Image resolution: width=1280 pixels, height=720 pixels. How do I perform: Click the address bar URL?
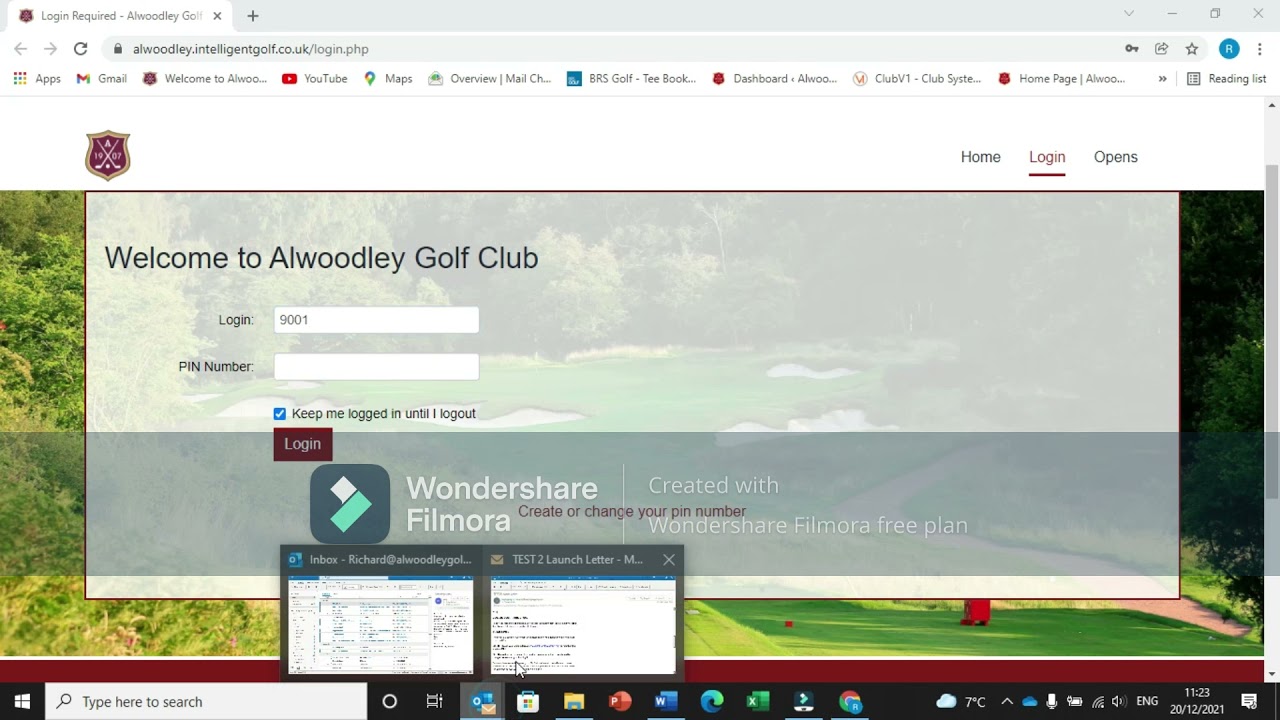point(251,49)
